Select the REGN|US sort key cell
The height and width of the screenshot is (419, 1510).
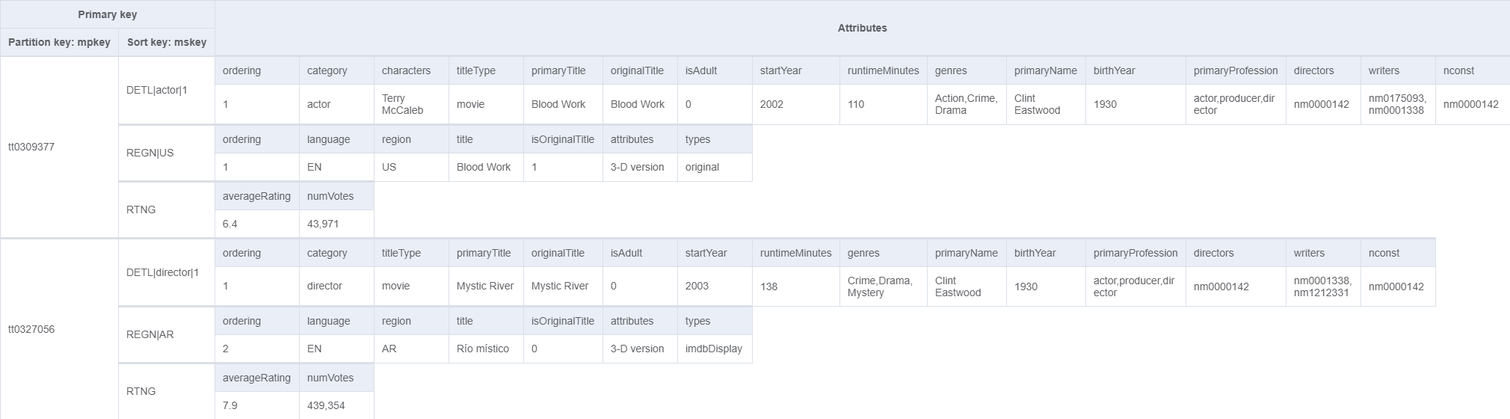166,153
